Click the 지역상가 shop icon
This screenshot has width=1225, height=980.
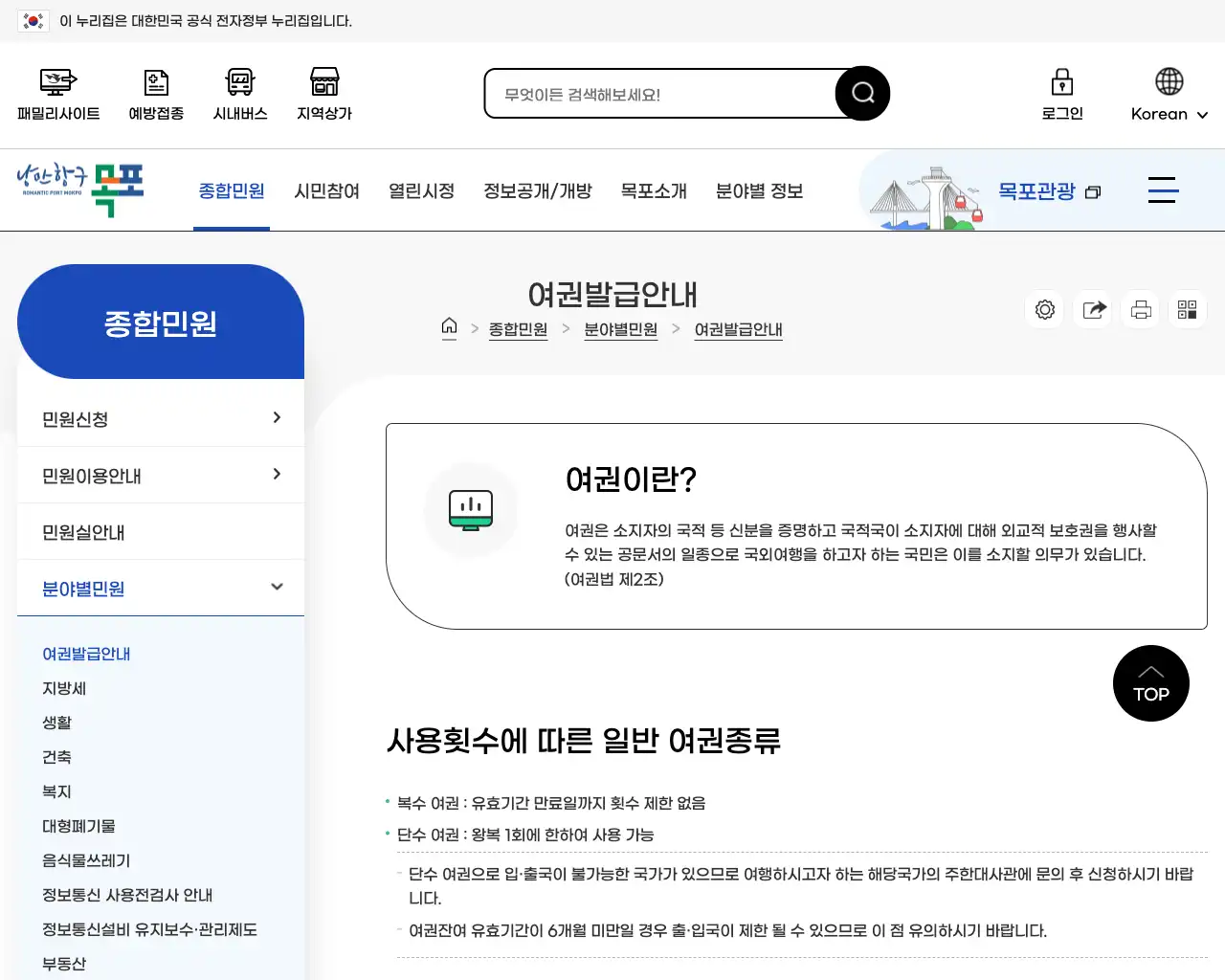[324, 93]
